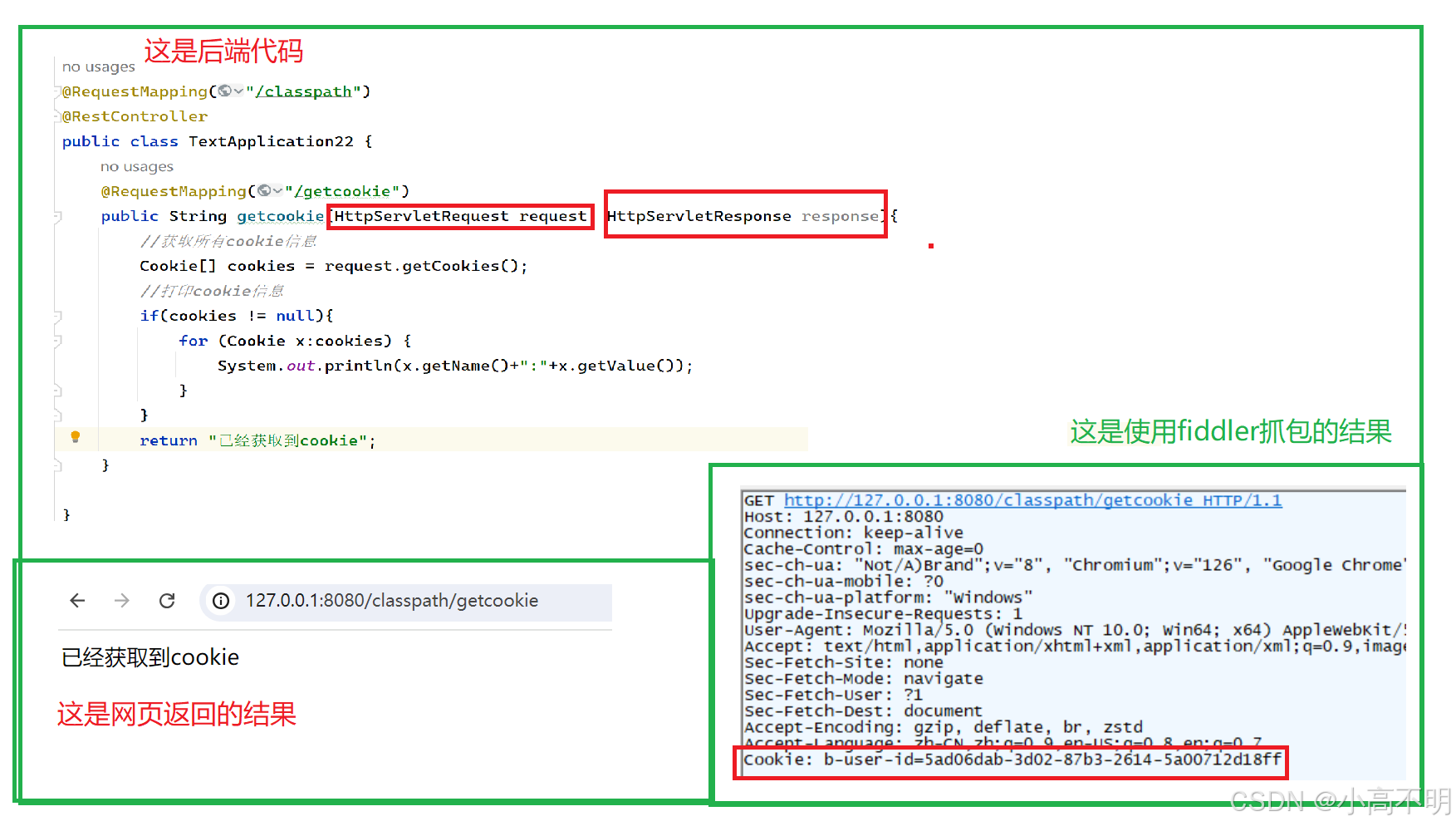The height and width of the screenshot is (826, 1456).
Task: Click the Cache-Control: max-age=0 header
Action: 863,549
